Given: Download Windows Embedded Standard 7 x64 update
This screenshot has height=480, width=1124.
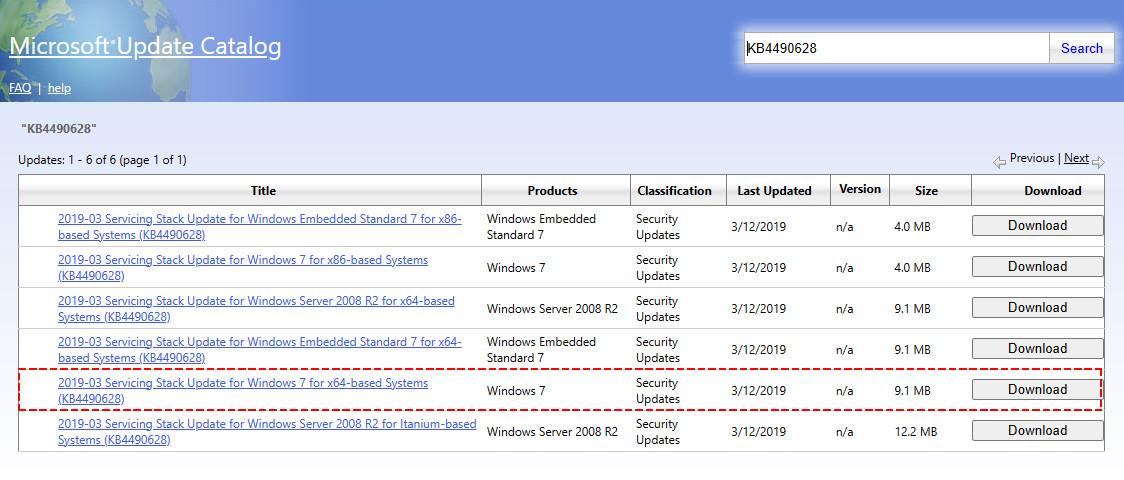Looking at the screenshot, I should (1037, 348).
